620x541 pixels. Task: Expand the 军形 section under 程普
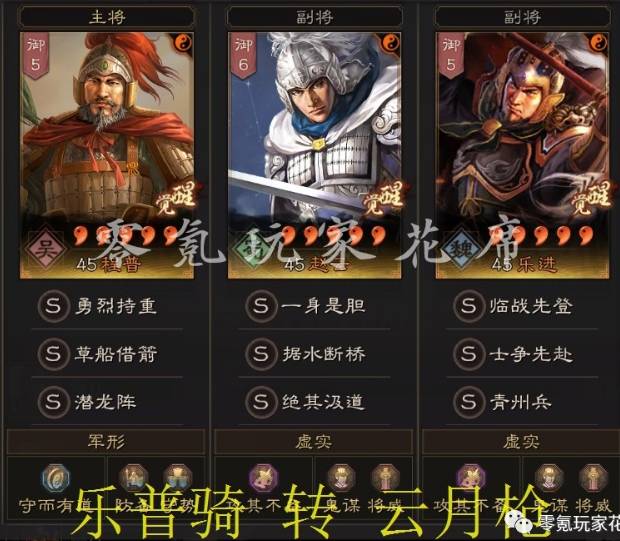tap(106, 441)
